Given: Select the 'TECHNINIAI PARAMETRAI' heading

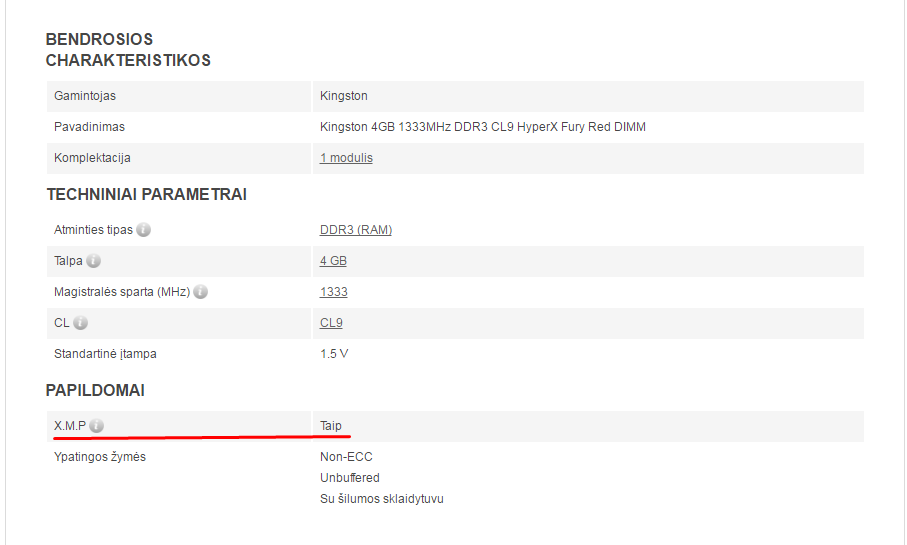Looking at the screenshot, I should pyautogui.click(x=147, y=194).
